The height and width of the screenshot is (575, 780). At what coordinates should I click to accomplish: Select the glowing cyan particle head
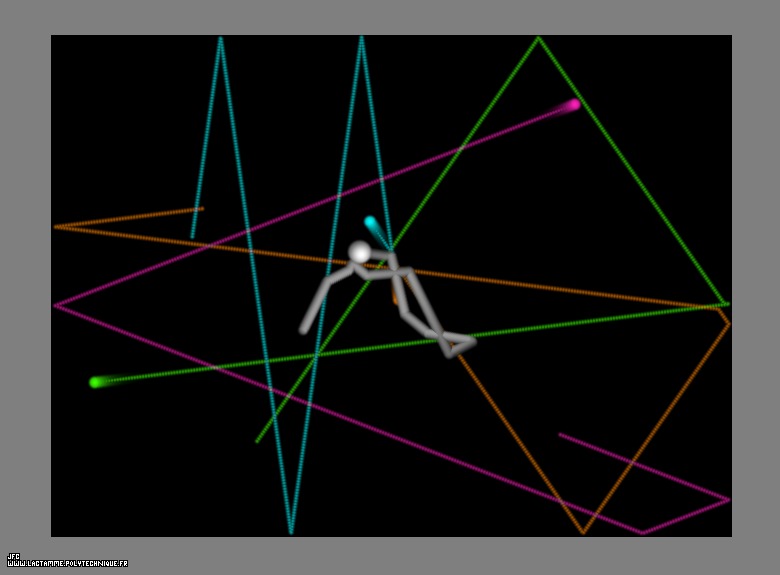tap(371, 222)
